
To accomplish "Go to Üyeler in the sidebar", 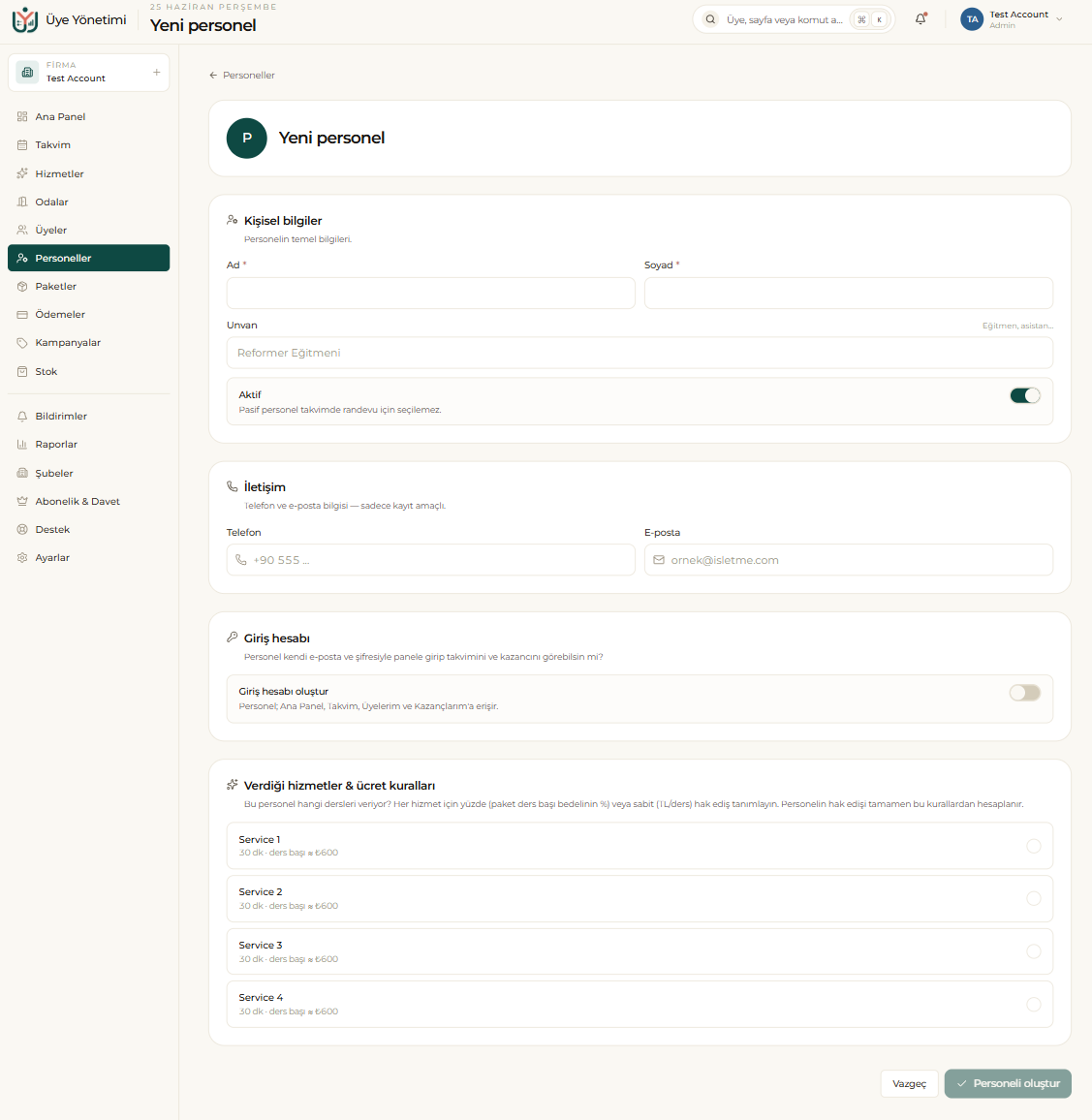I will [x=88, y=230].
